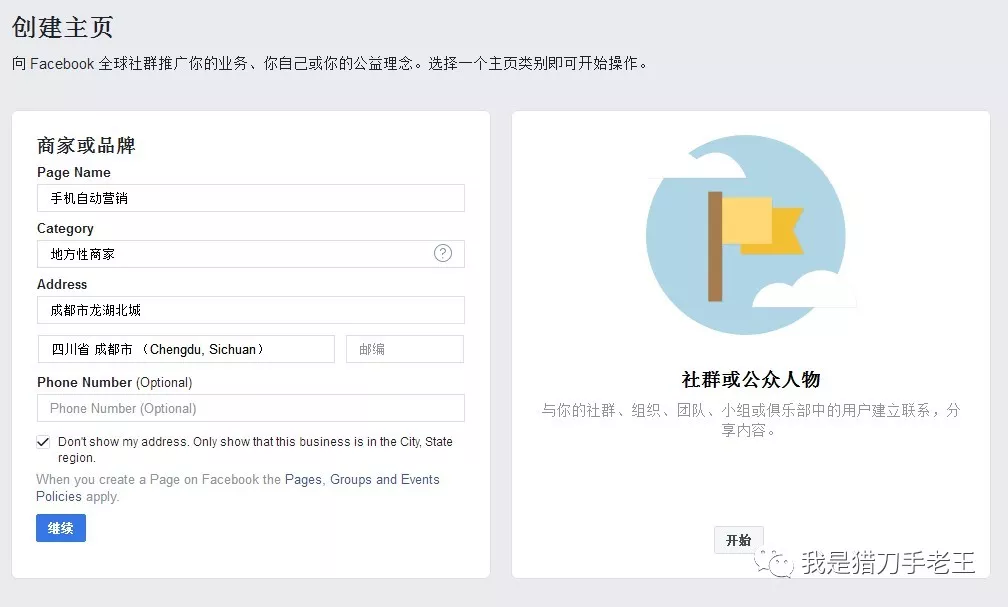
Task: Click the blue 继续 button
Action: (60, 528)
